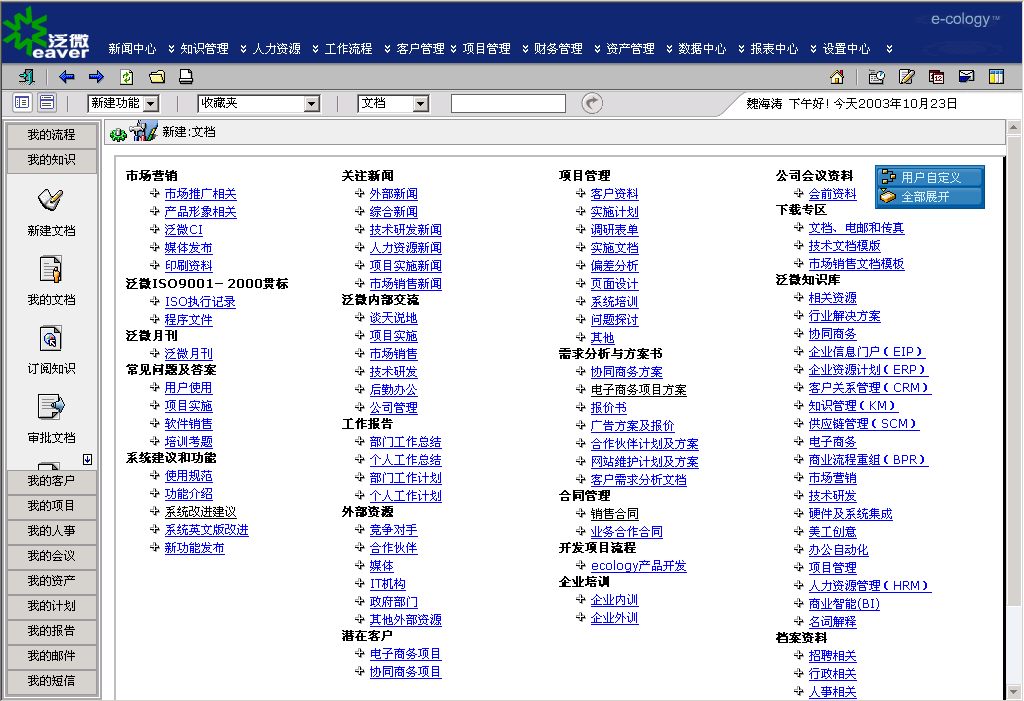Go back with the blue left arrow
This screenshot has width=1024, height=701.
(66, 77)
